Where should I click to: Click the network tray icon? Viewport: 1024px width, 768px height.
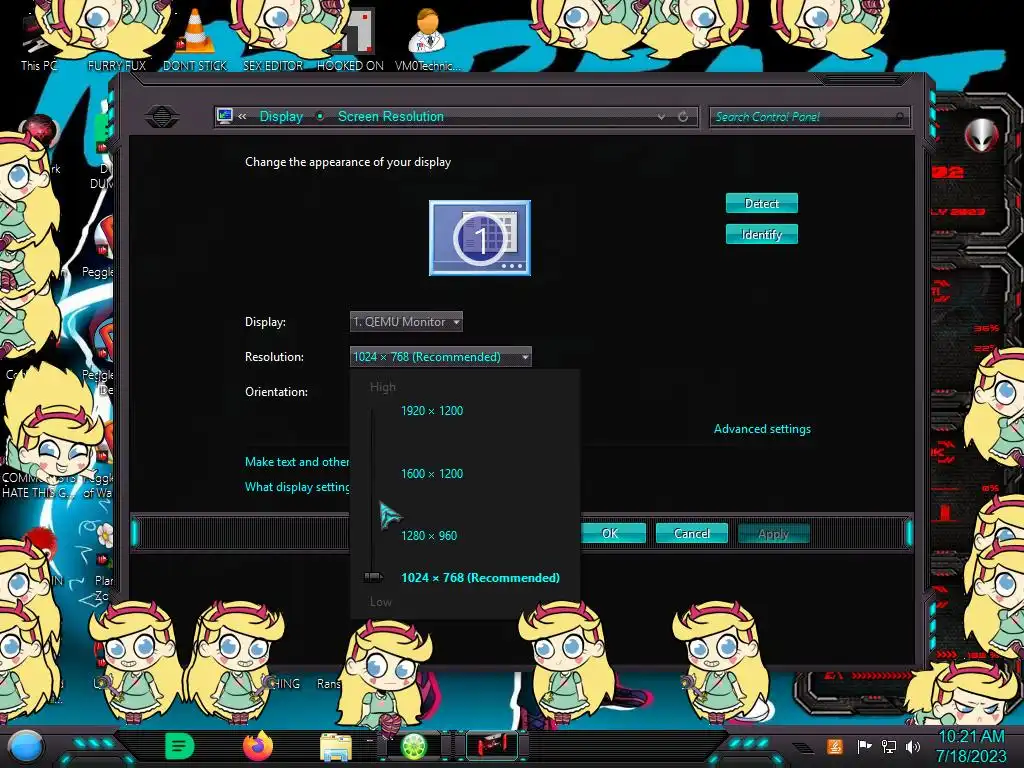889,746
